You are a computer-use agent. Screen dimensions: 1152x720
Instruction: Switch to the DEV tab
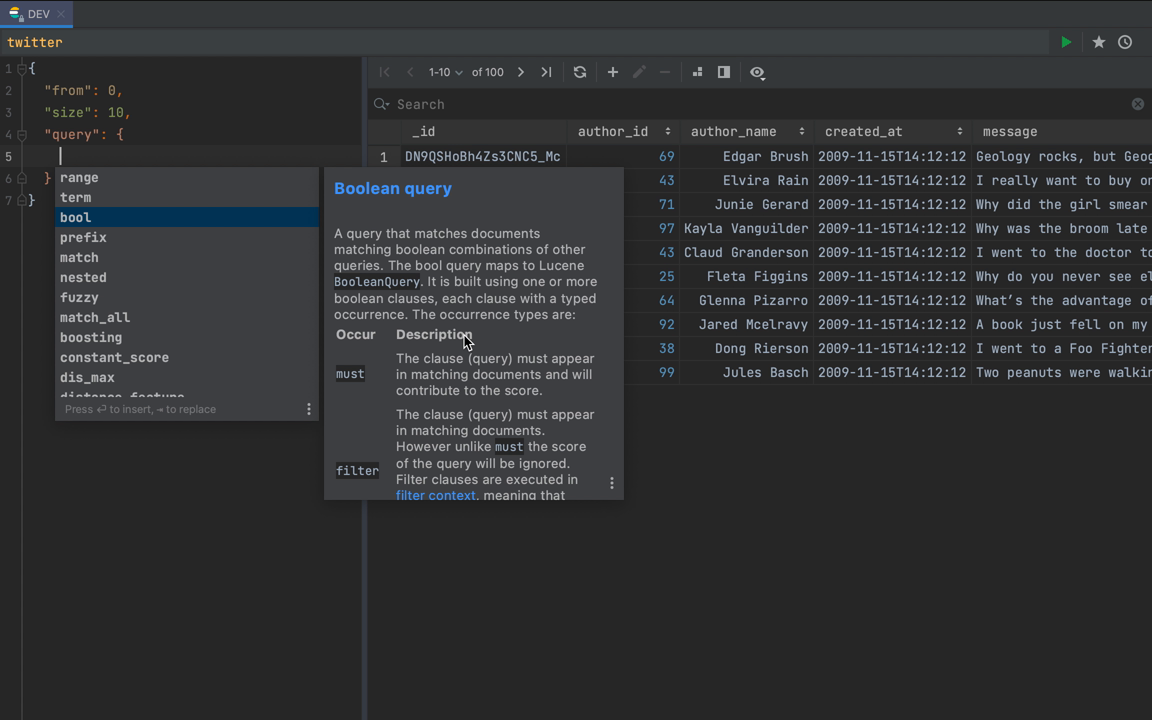tap(40, 14)
